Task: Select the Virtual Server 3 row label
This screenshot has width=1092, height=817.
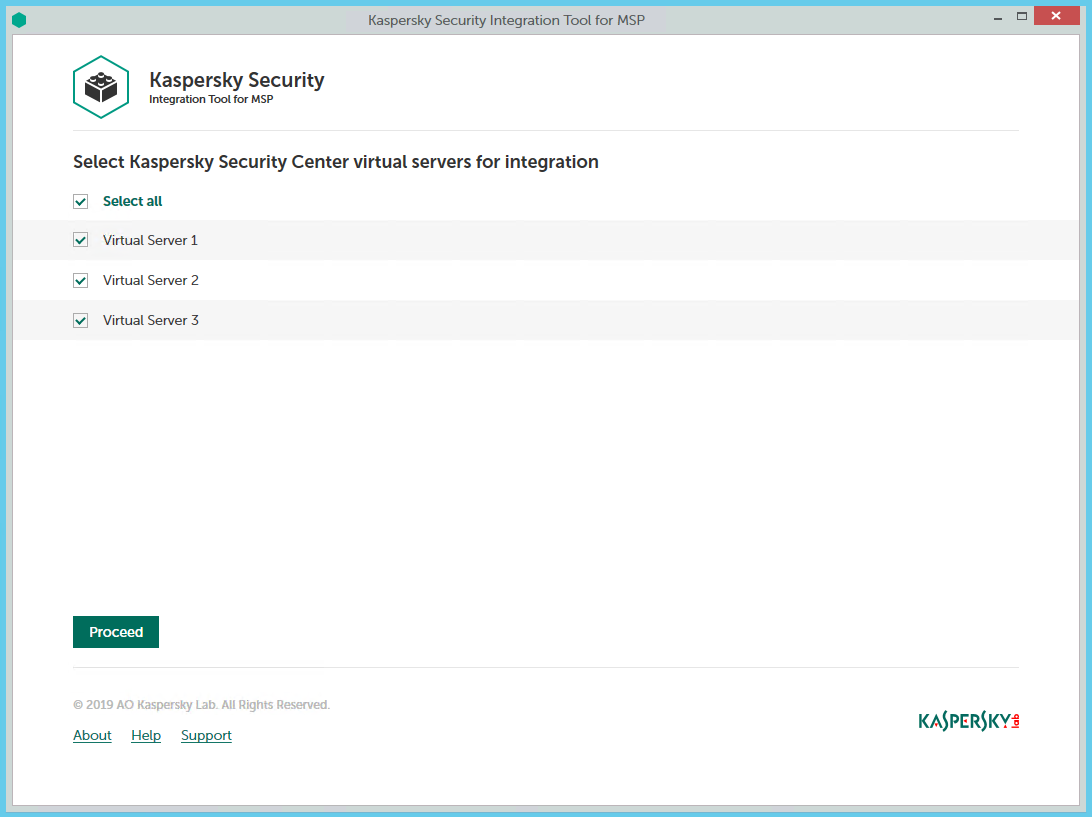Action: [x=150, y=321]
